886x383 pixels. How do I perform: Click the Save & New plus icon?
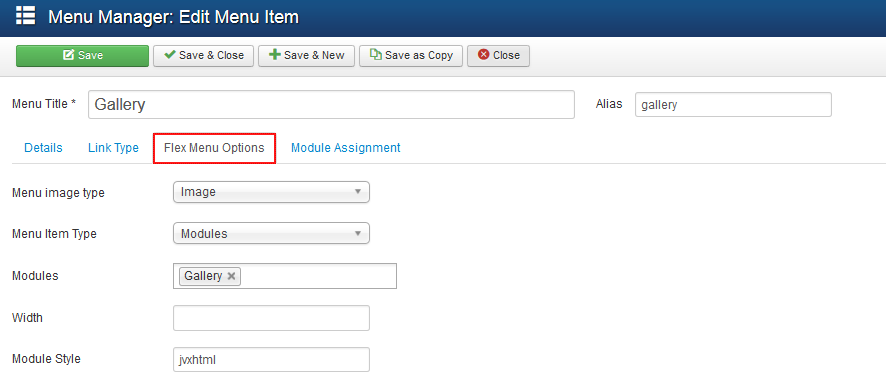(x=275, y=55)
